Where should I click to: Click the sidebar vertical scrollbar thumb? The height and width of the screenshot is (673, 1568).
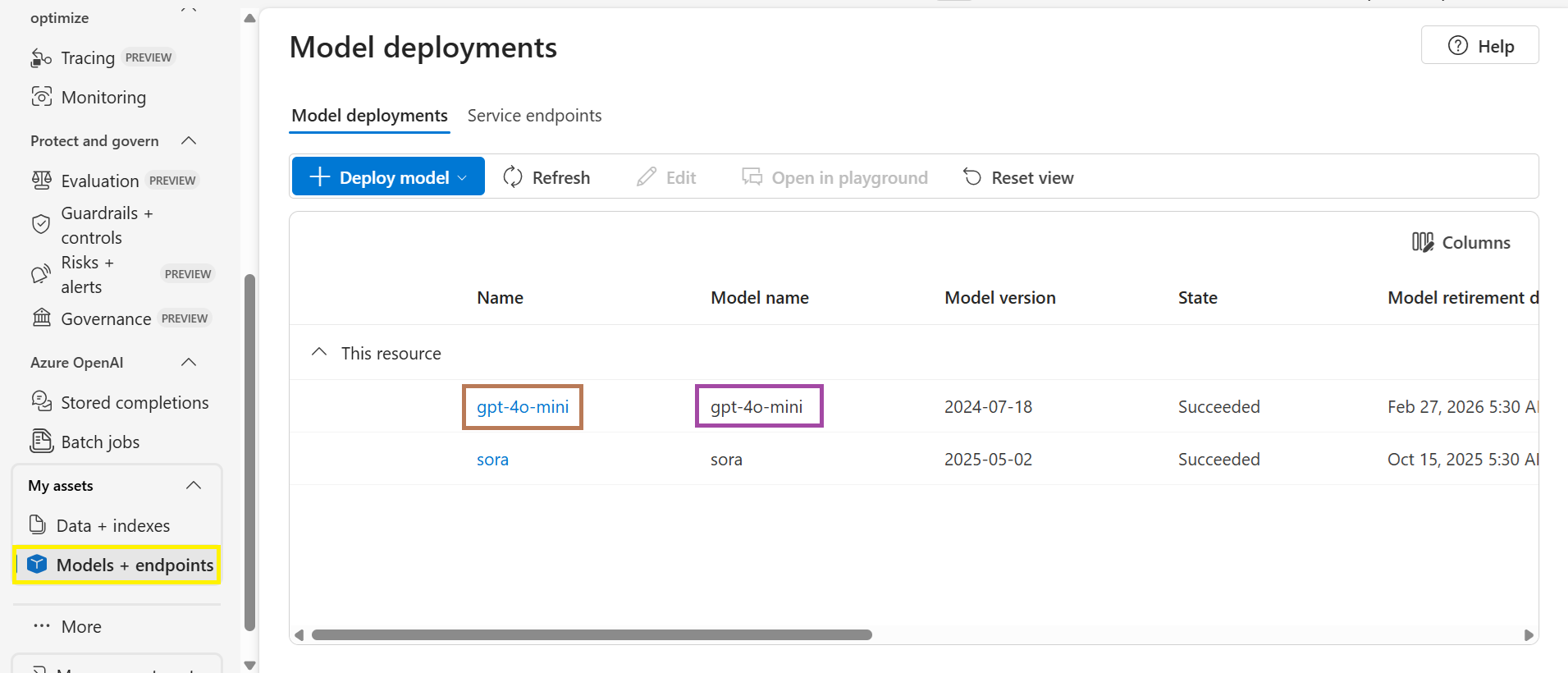click(x=250, y=453)
